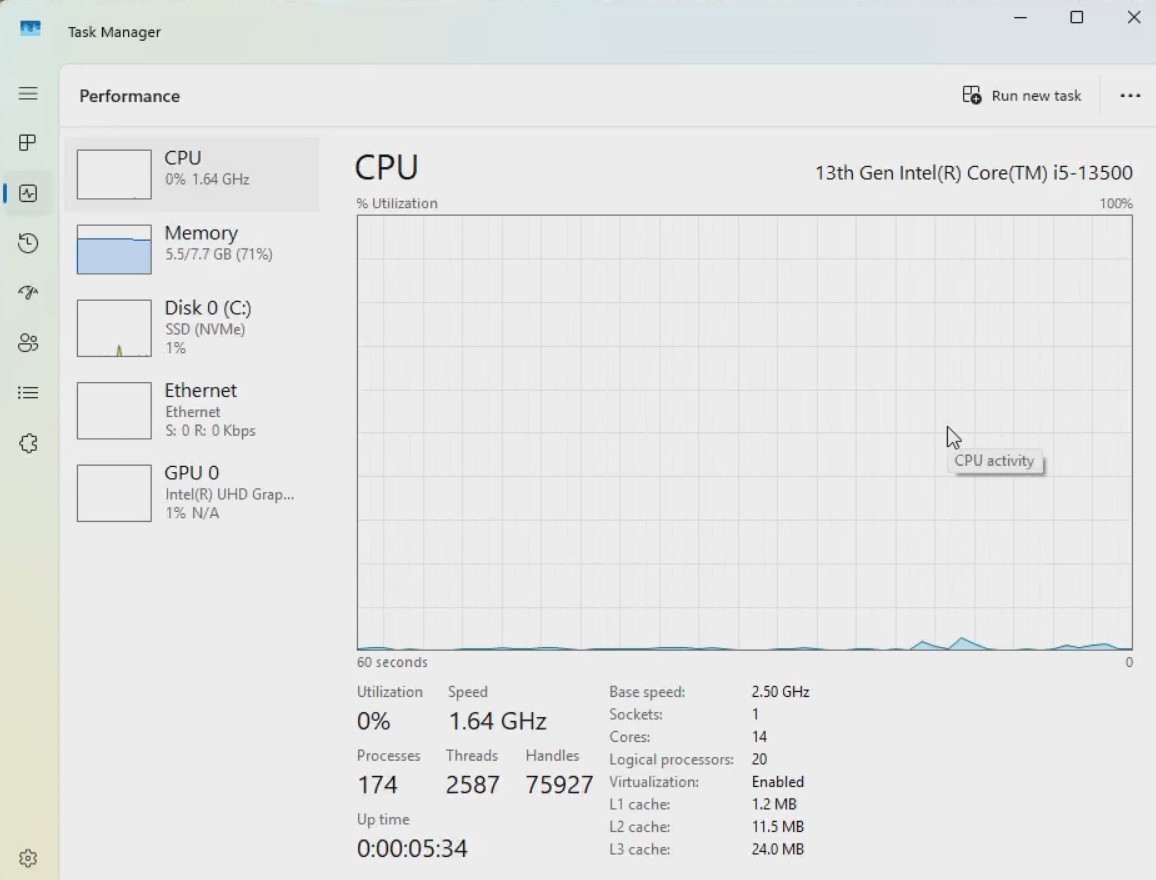Screen dimensions: 1156x880
Task: Open the Details list icon
Action: click(28, 393)
